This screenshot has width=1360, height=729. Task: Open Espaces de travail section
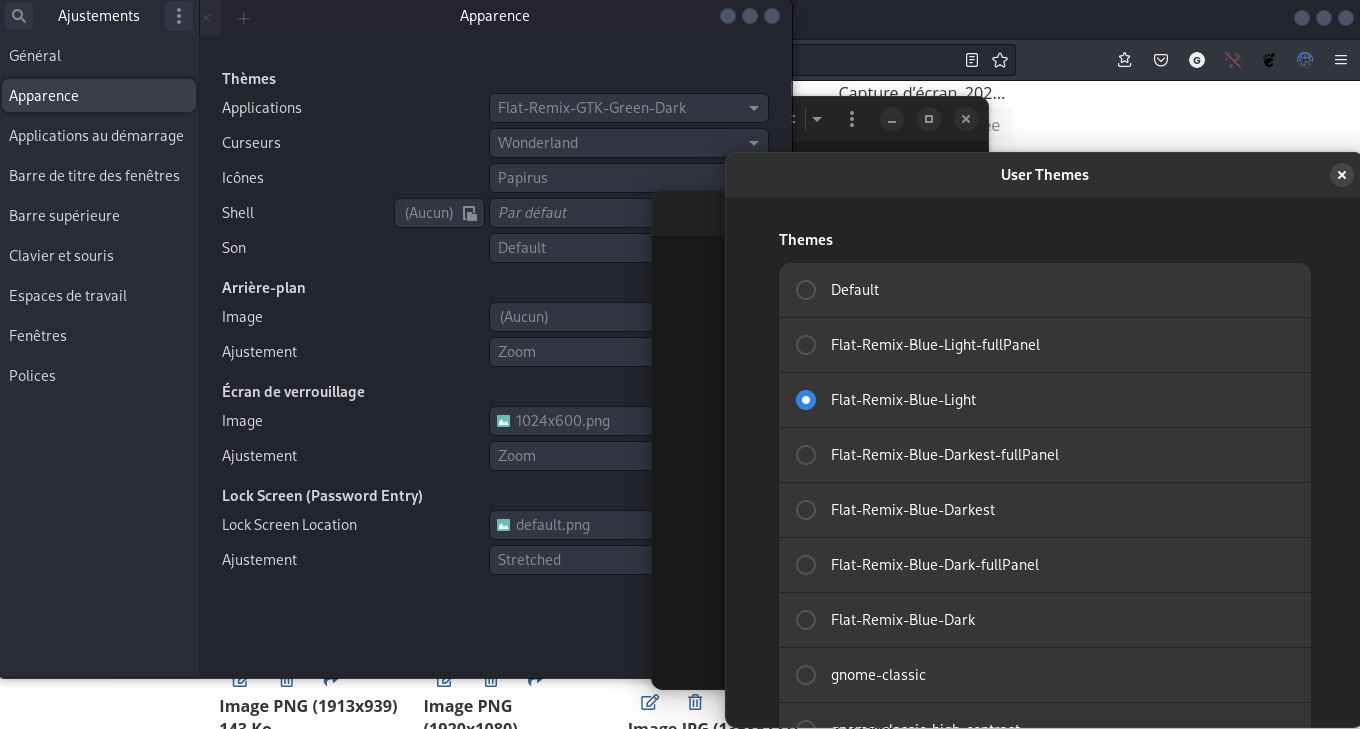click(x=98, y=296)
